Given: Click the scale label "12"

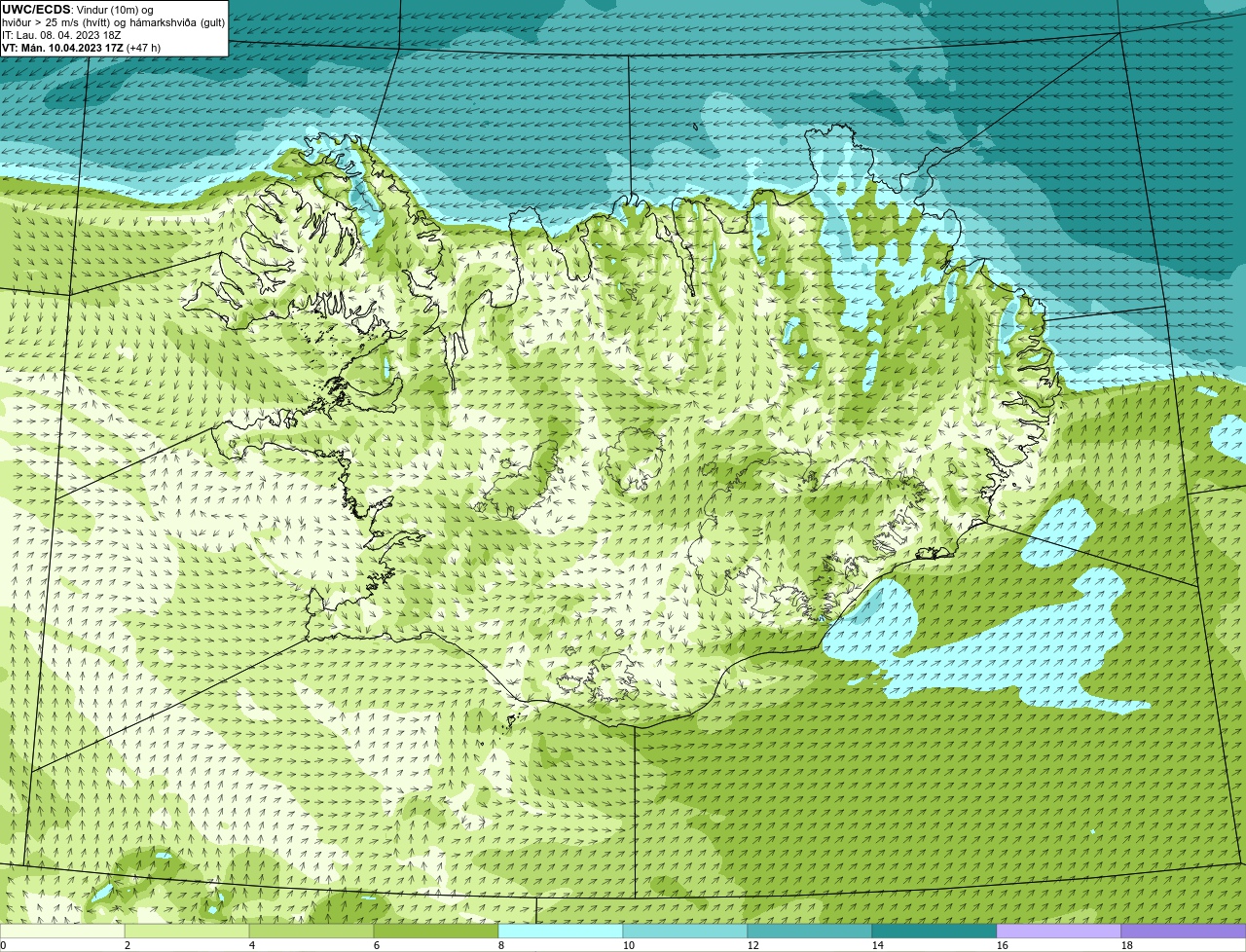Looking at the screenshot, I should 753,945.
